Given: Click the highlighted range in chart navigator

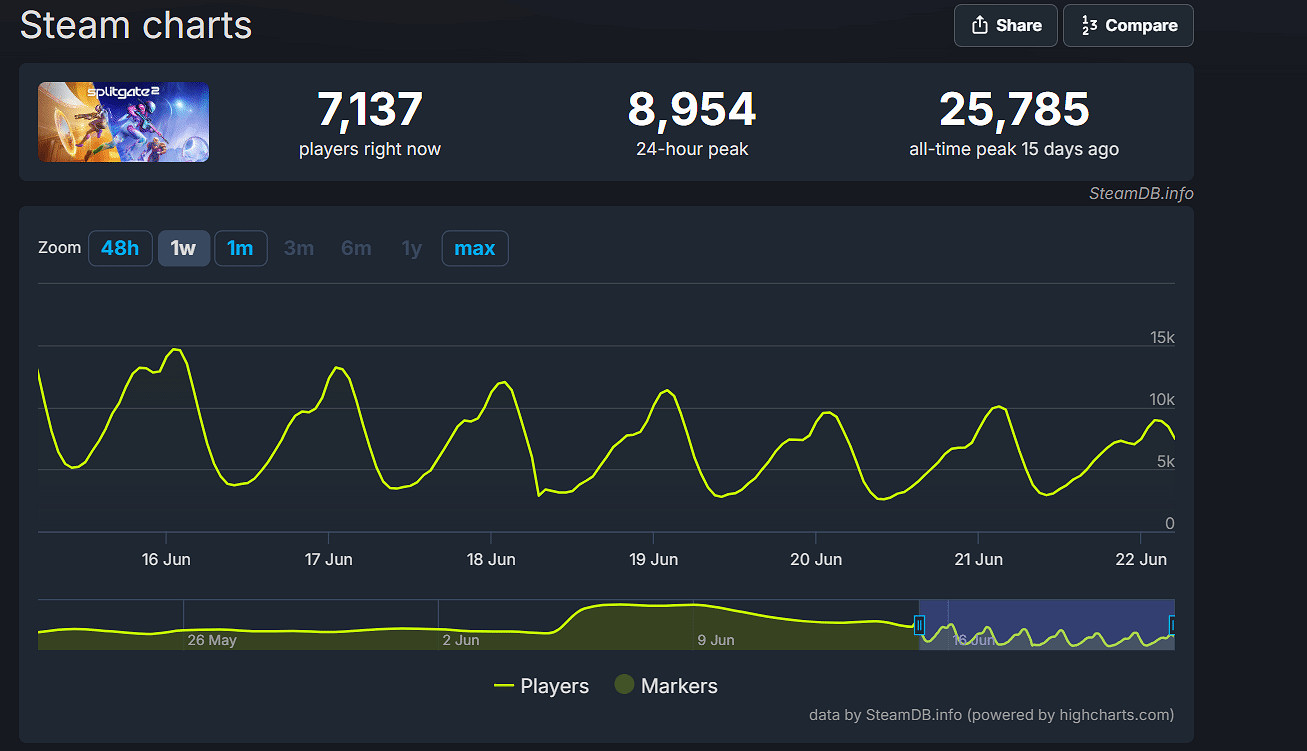Looking at the screenshot, I should [x=1045, y=625].
